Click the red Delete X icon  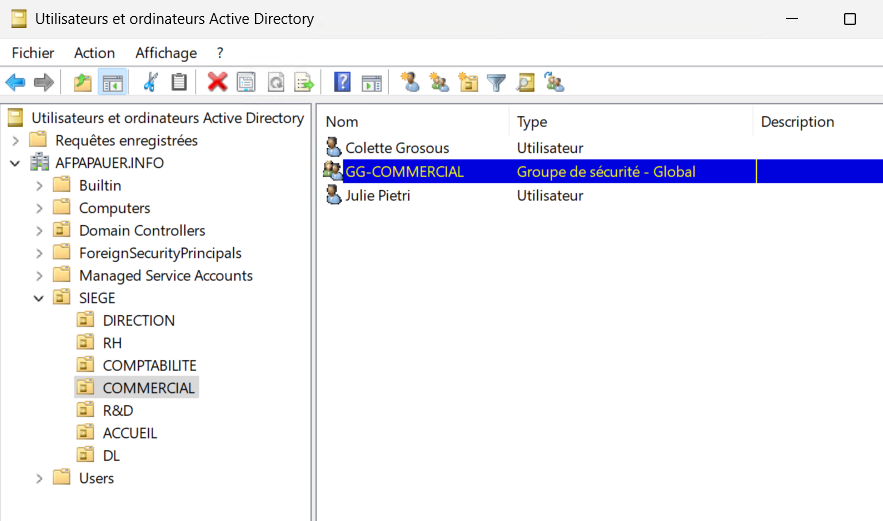click(217, 83)
